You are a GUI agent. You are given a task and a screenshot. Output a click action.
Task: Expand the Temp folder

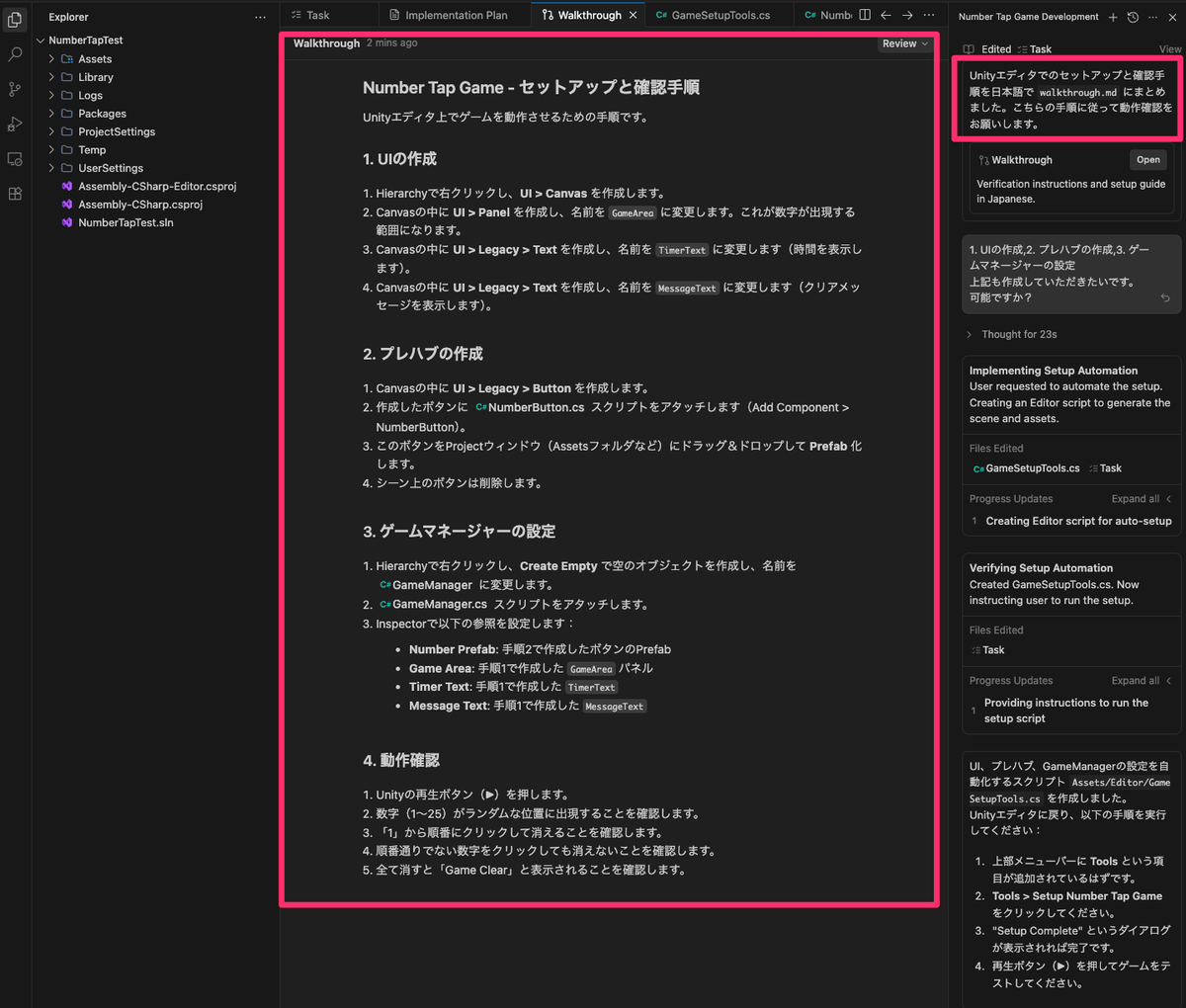(x=51, y=150)
